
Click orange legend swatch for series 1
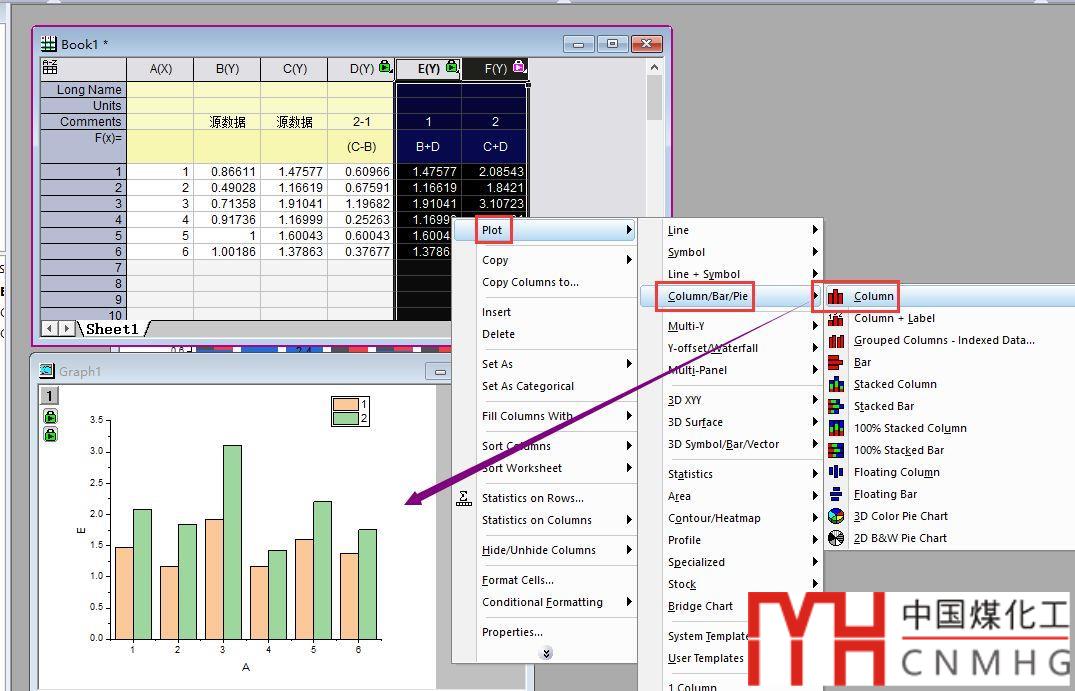(346, 404)
